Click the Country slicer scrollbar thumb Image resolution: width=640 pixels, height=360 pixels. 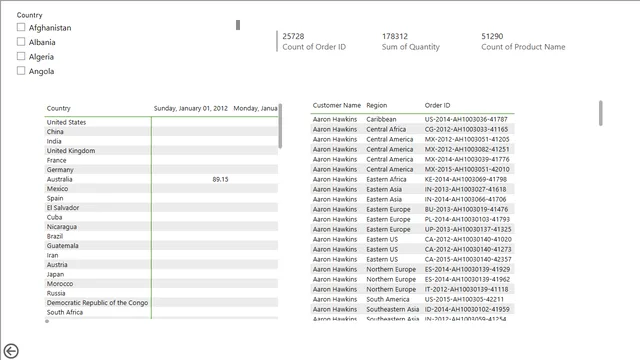238,25
